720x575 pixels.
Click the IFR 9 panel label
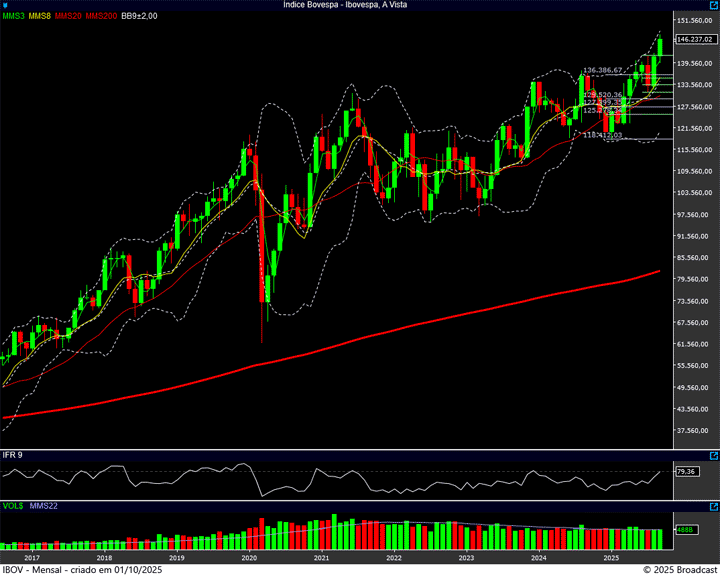coord(13,455)
